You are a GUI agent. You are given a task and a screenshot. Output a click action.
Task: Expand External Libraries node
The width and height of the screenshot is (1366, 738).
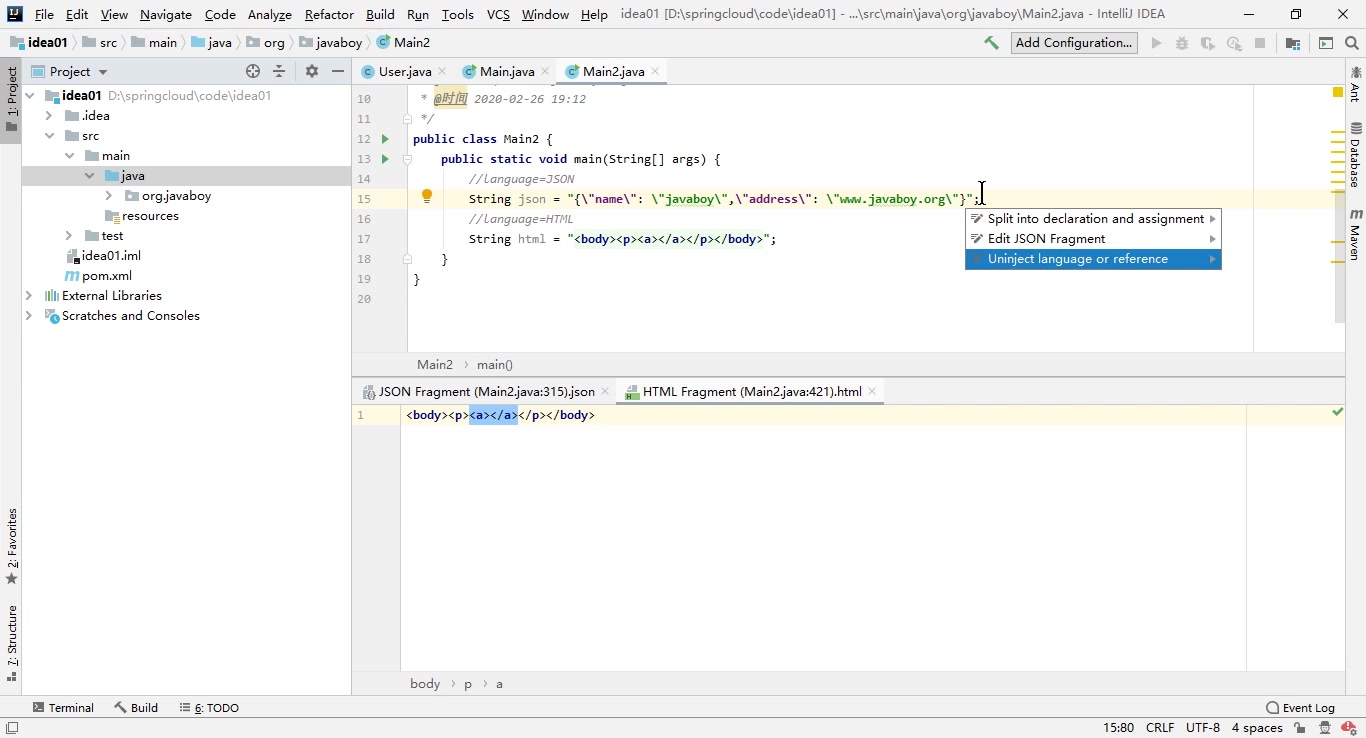click(30, 296)
